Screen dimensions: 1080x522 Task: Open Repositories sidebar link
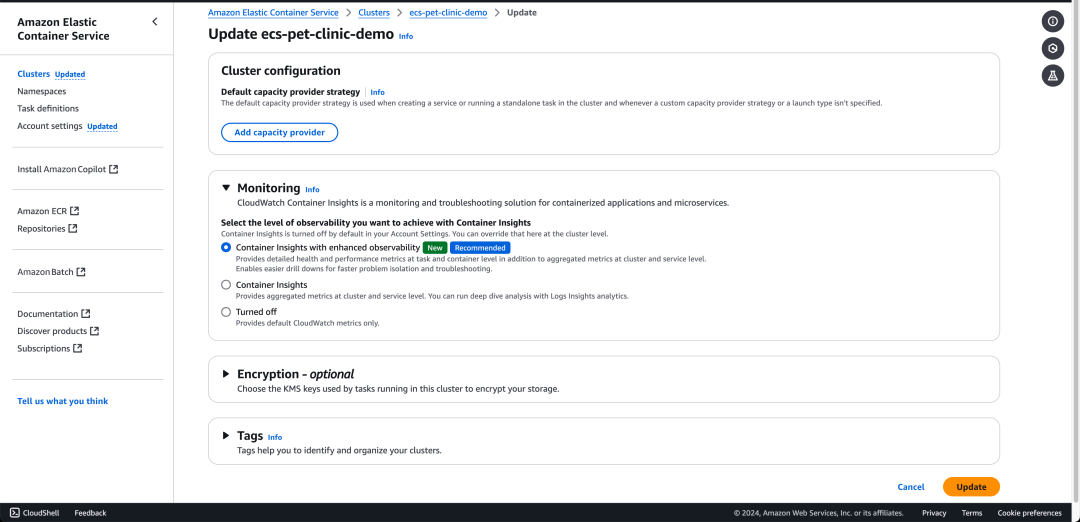(41, 228)
